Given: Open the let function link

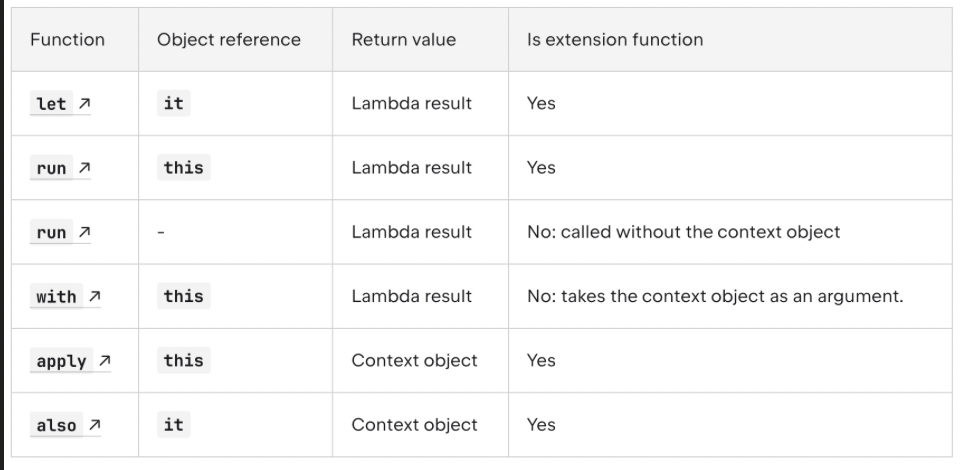Looking at the screenshot, I should (51, 104).
